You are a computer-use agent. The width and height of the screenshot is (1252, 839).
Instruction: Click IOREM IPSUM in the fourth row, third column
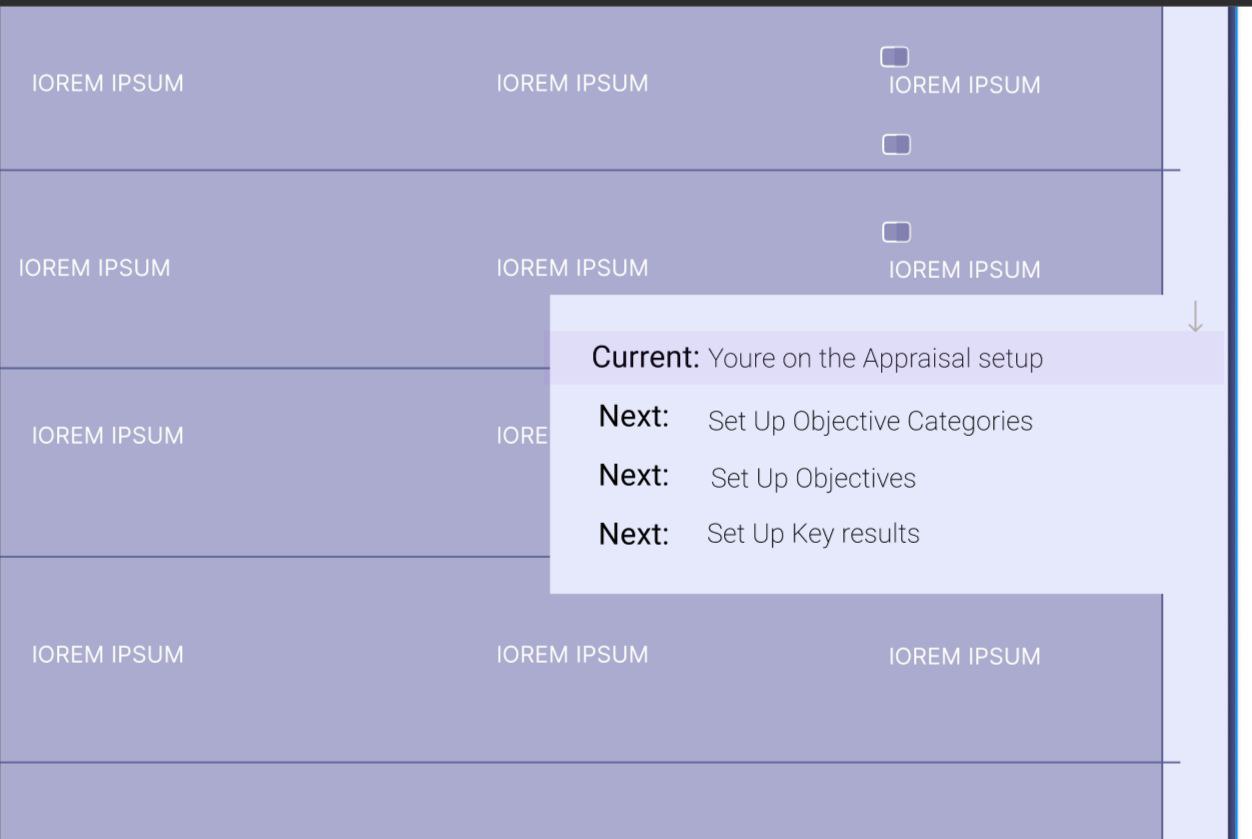(x=966, y=656)
